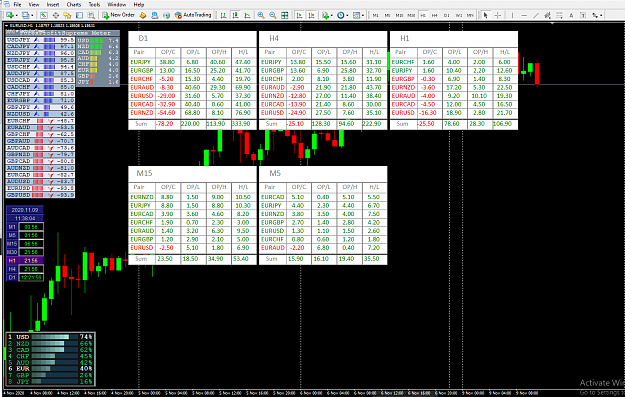625x397 pixels.
Task: Set timeframe to MN in toolbar
Action: tap(470, 15)
